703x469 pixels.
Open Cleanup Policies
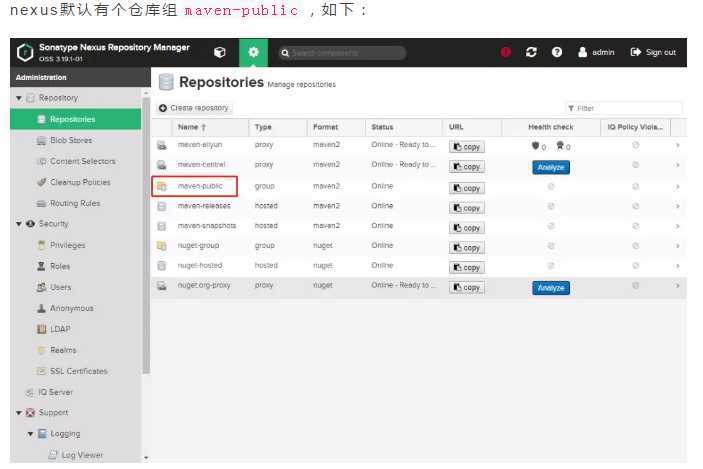tap(80, 182)
